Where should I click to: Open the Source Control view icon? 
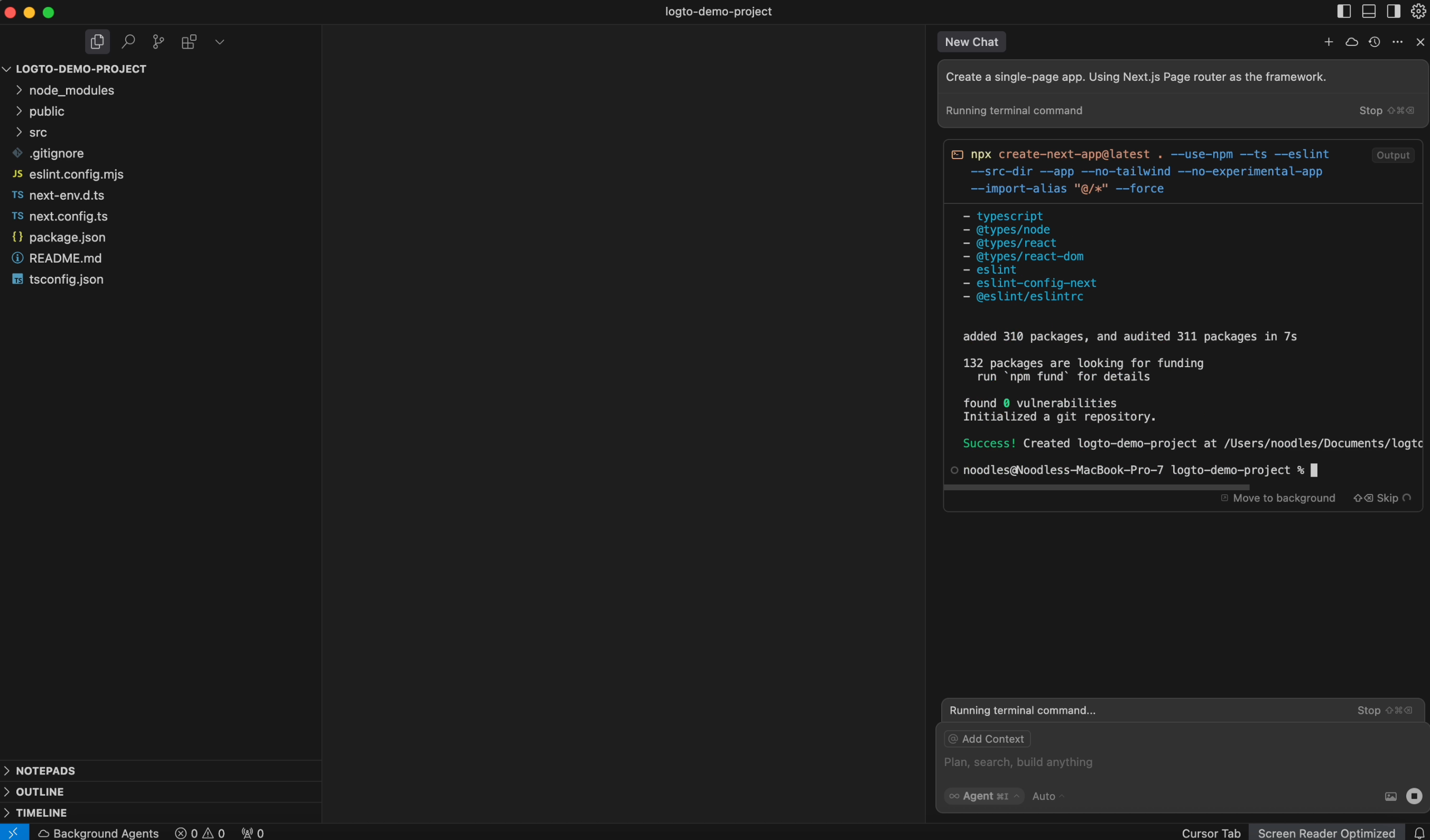pos(159,41)
